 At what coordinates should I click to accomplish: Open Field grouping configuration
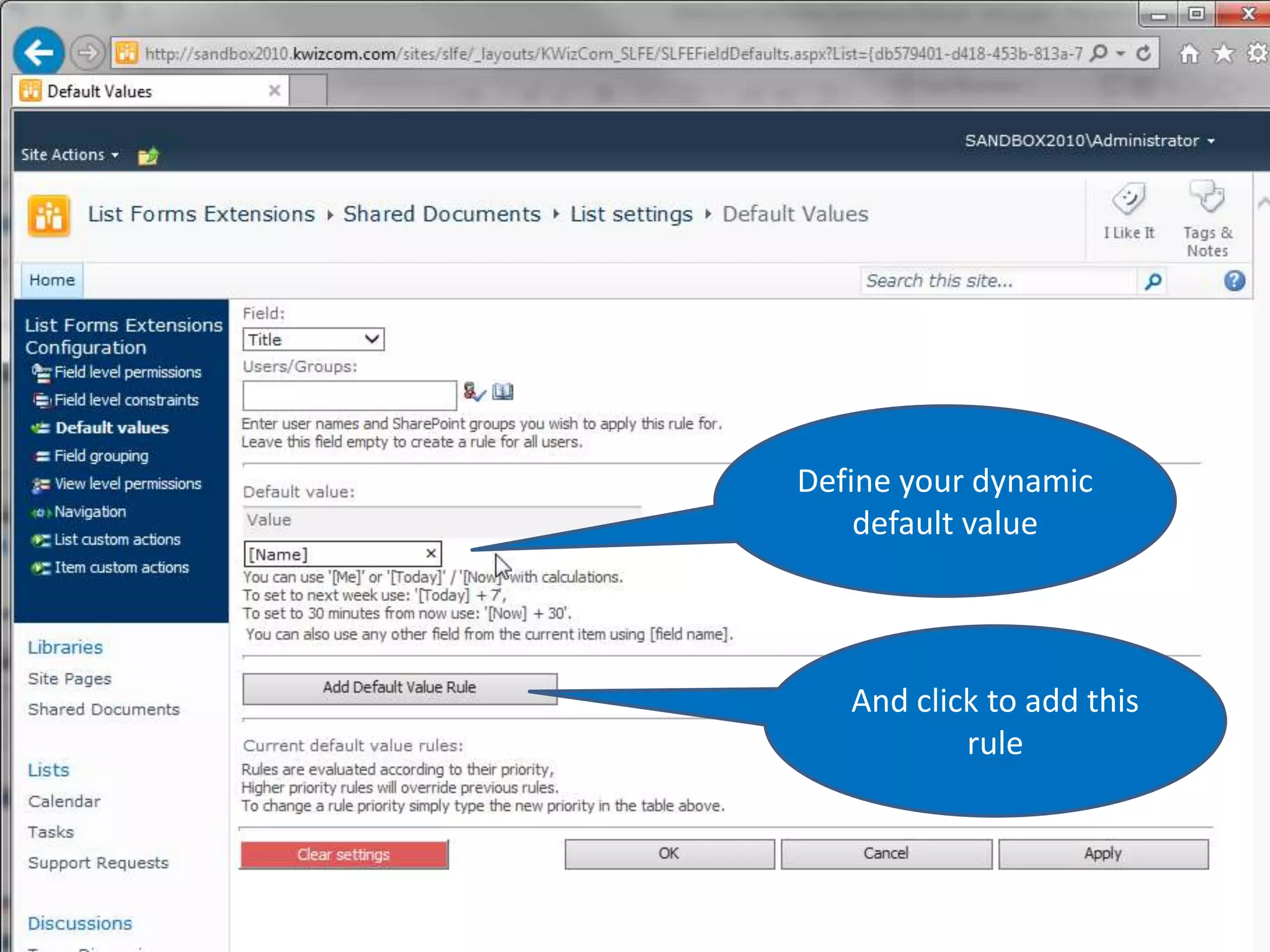[101, 456]
